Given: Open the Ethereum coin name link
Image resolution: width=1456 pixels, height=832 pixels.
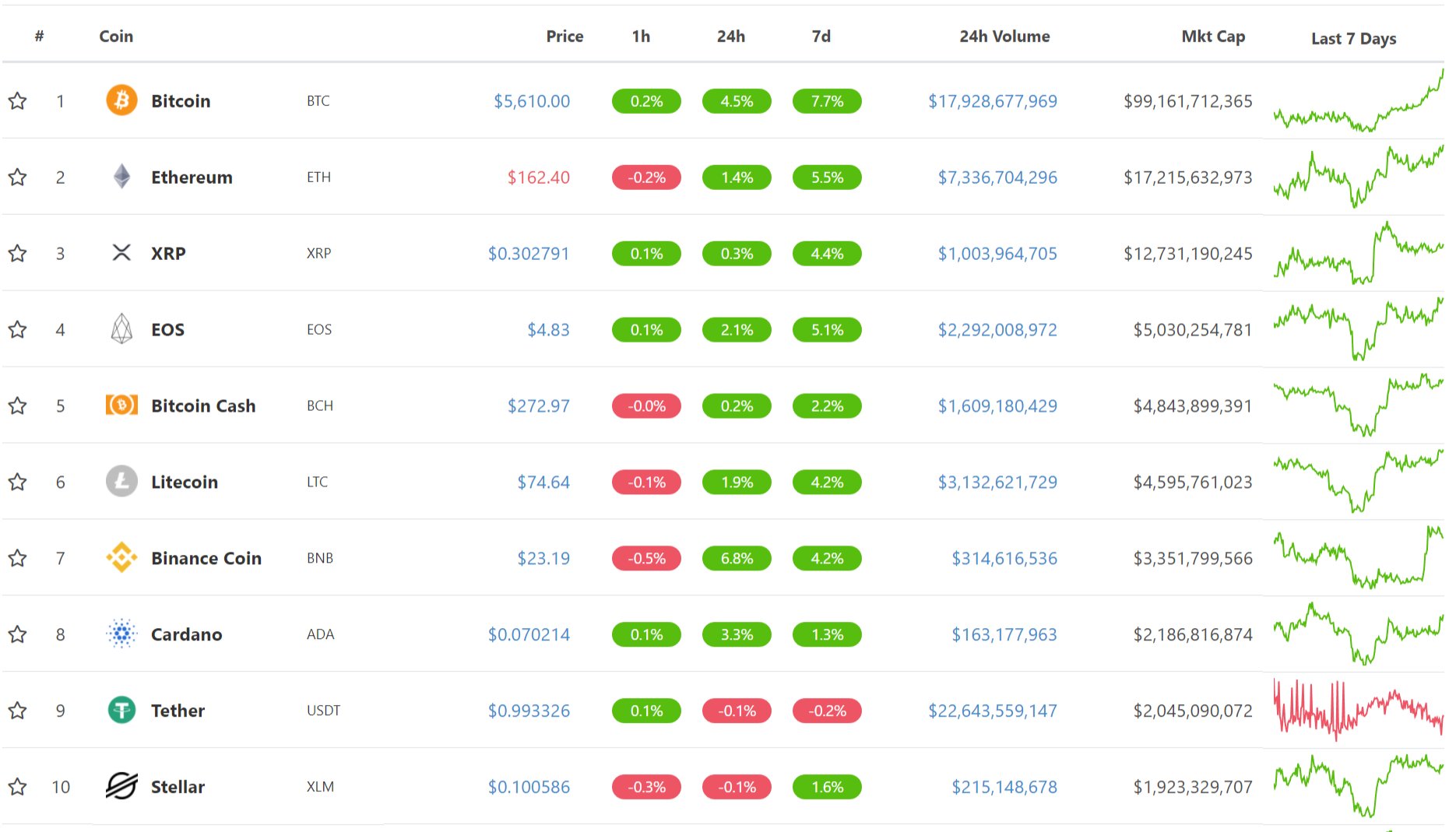Looking at the screenshot, I should [x=192, y=177].
